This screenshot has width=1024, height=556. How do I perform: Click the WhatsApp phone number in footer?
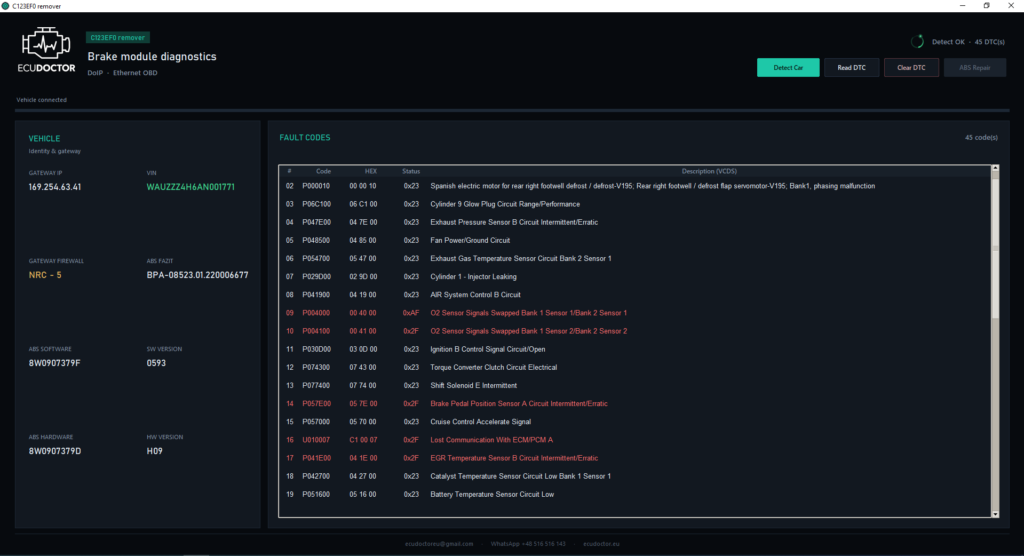tap(528, 544)
